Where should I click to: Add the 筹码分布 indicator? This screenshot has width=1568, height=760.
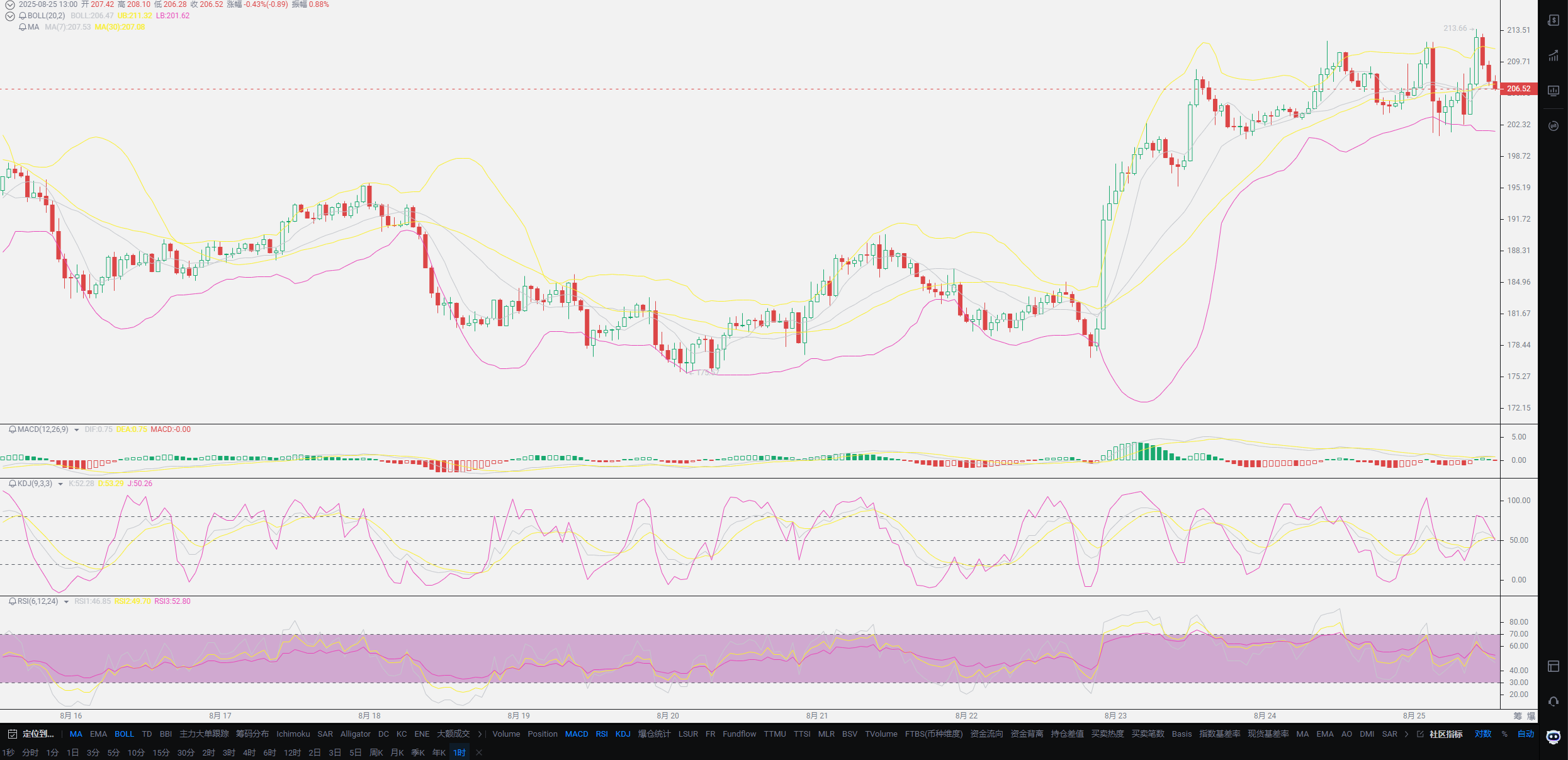[x=252, y=734]
